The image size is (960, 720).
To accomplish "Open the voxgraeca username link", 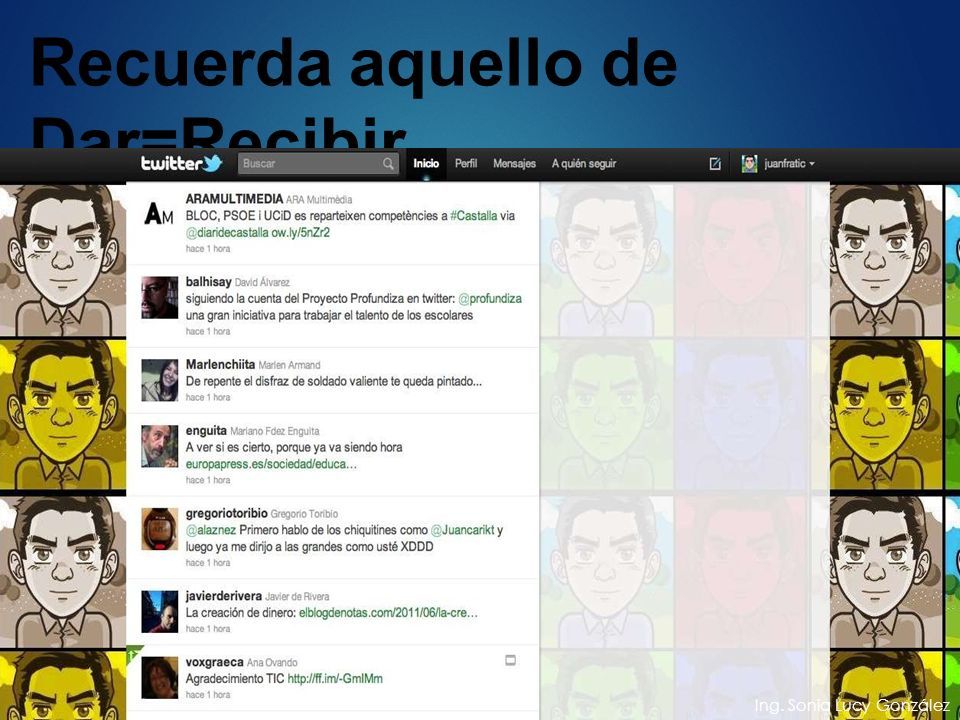I will coord(214,662).
